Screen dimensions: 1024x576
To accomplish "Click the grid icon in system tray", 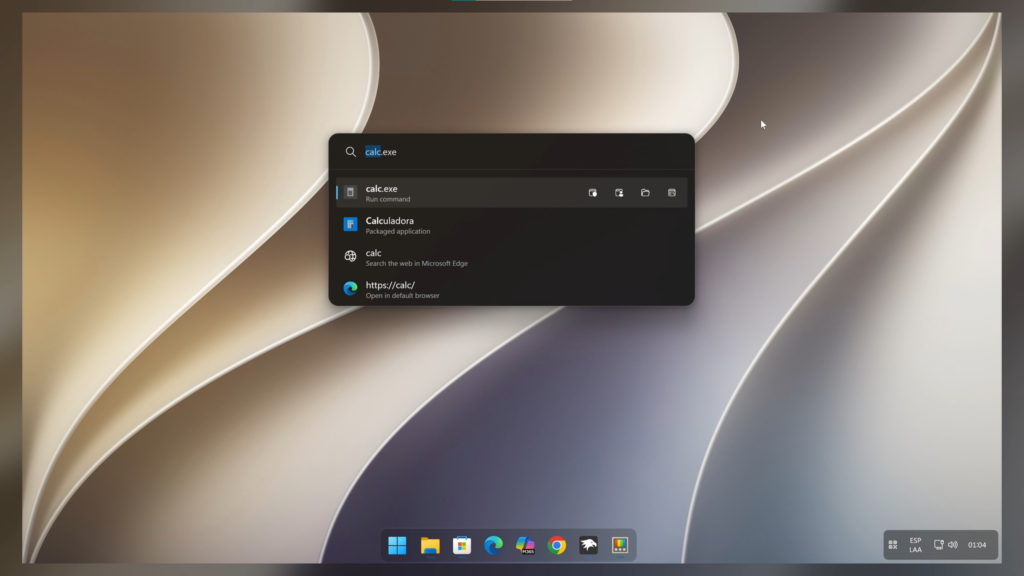I will click(x=893, y=545).
